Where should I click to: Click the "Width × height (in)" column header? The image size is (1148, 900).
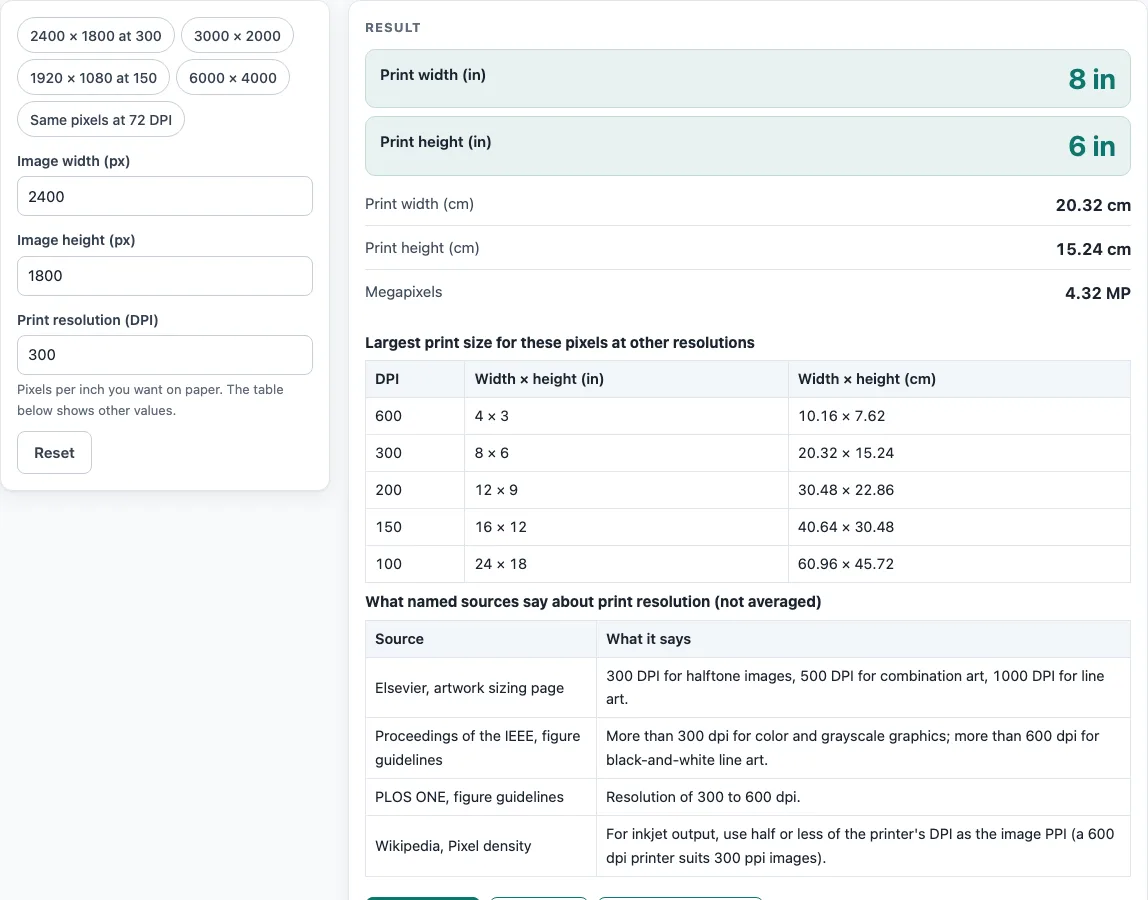click(x=626, y=379)
